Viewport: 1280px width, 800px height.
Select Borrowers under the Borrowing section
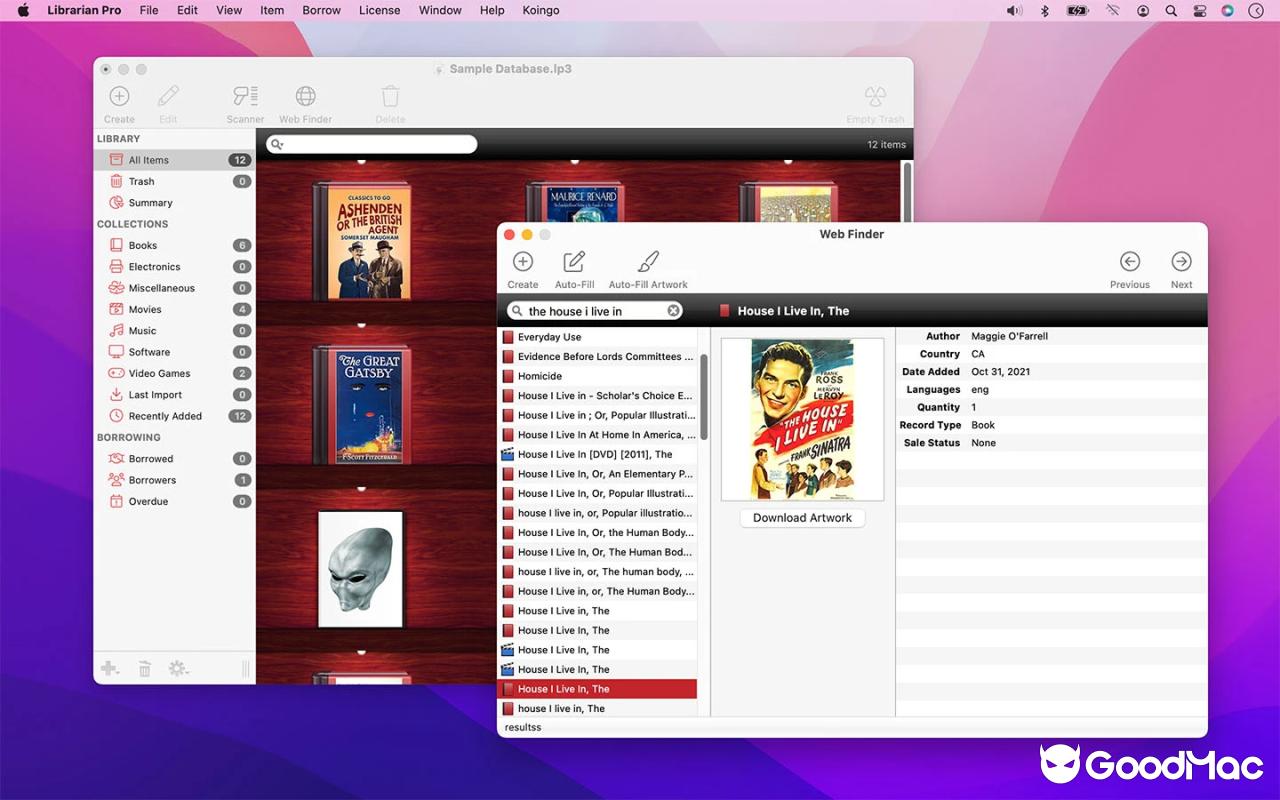150,479
